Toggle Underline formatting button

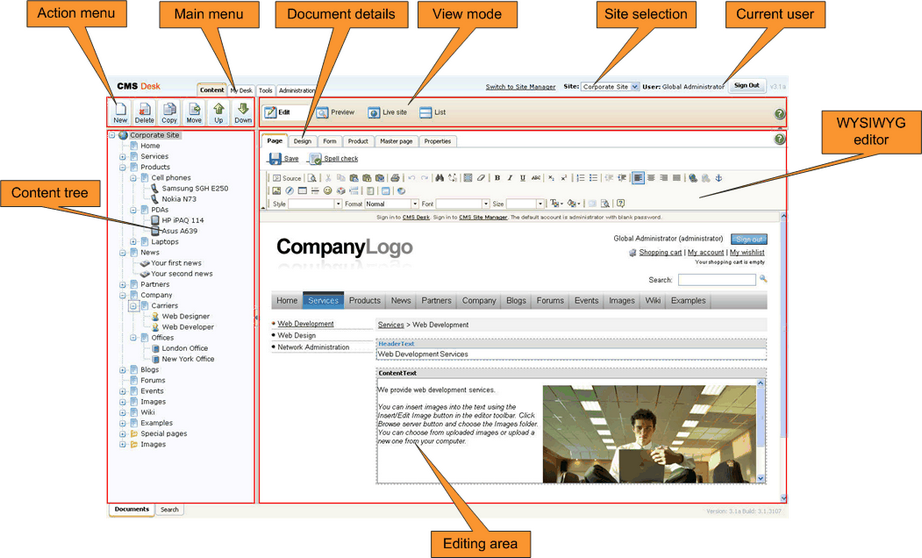pyautogui.click(x=522, y=178)
